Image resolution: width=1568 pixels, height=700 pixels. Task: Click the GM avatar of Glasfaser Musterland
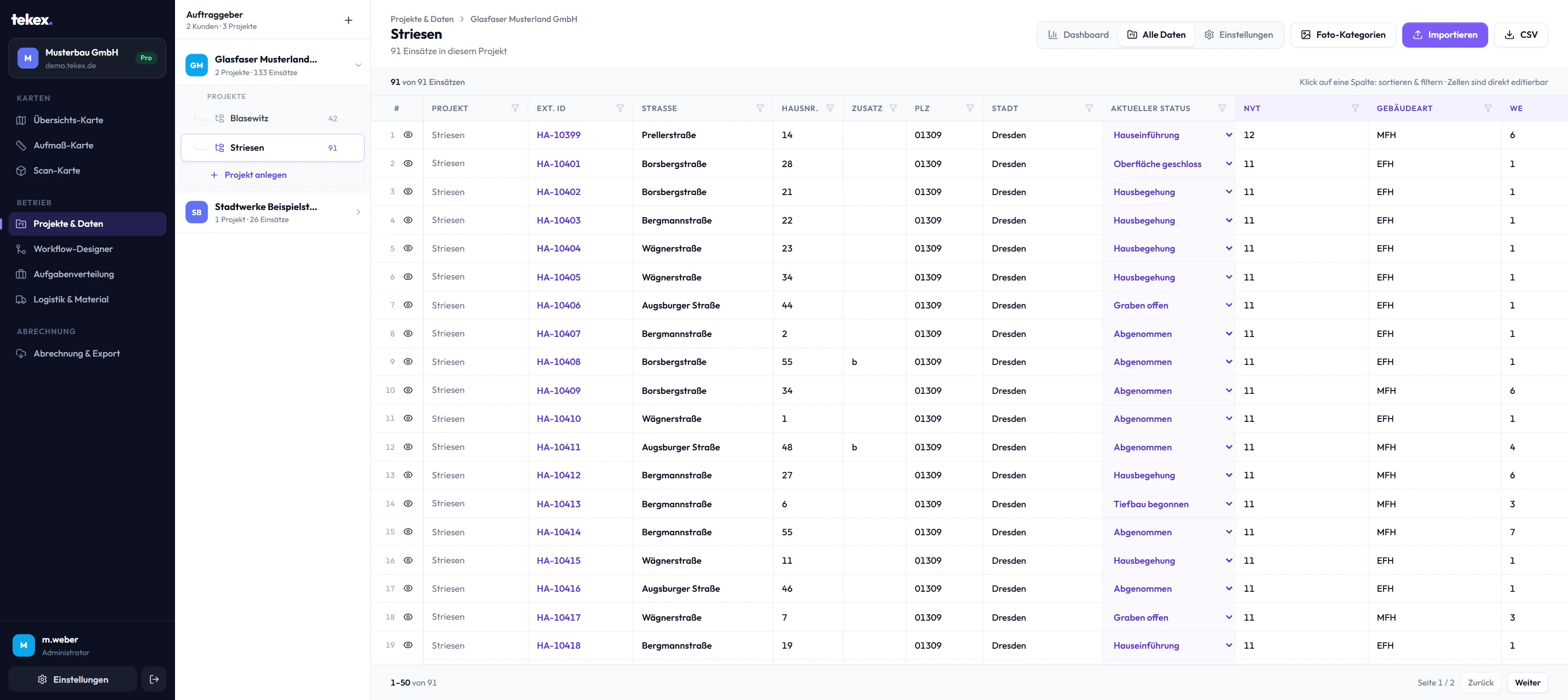click(196, 65)
